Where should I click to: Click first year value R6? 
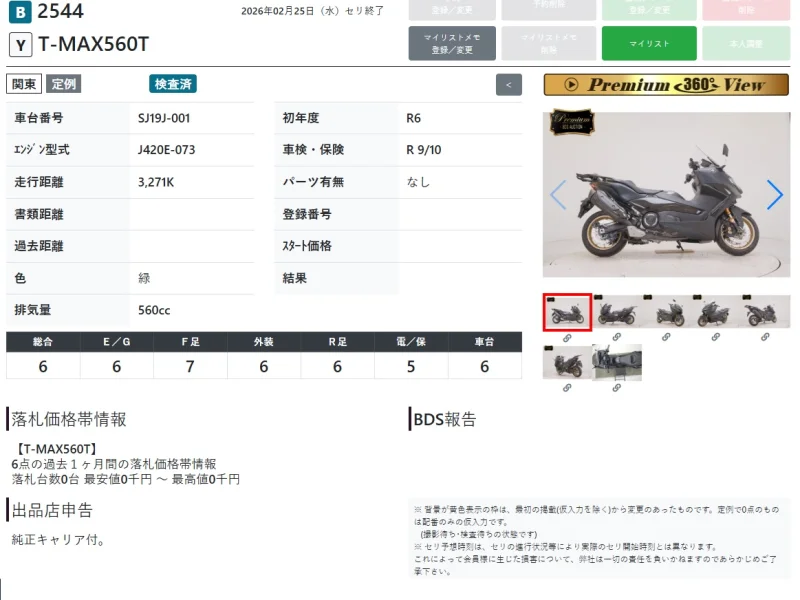(x=413, y=118)
